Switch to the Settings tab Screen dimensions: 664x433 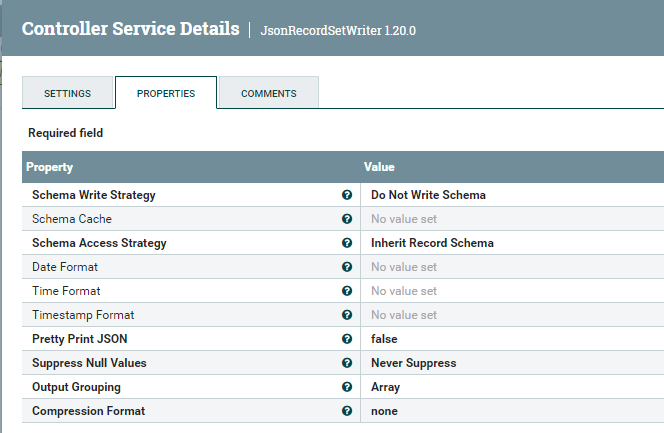[67, 93]
